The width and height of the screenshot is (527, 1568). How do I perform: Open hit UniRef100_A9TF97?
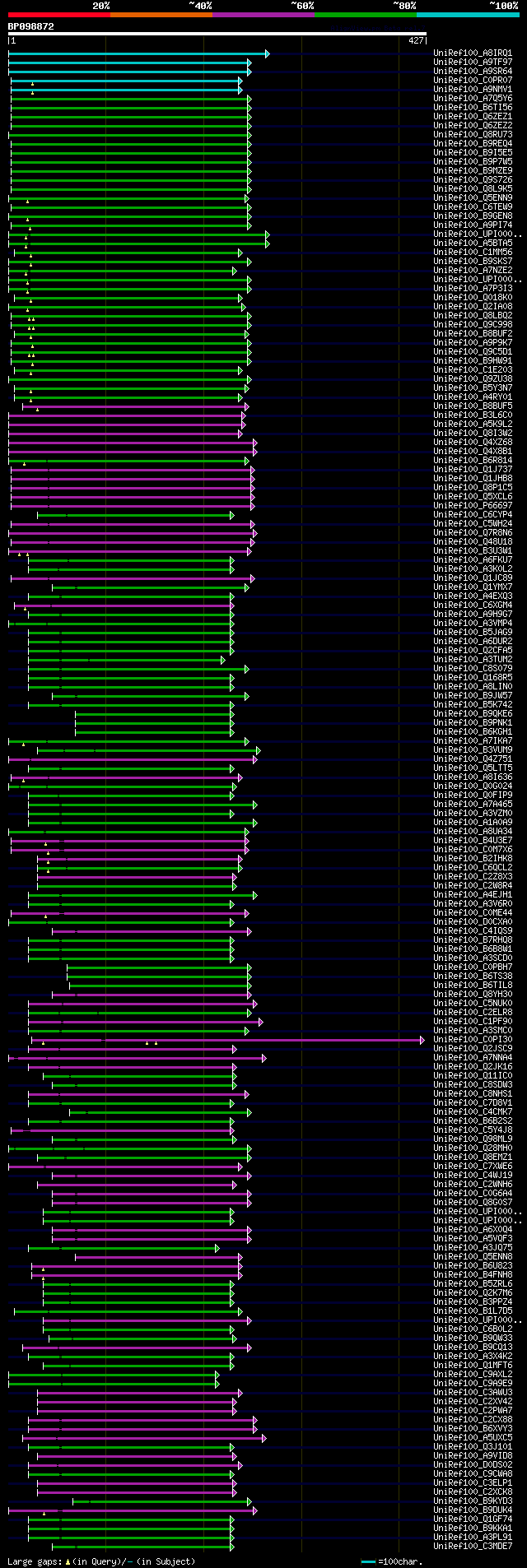coord(473,63)
